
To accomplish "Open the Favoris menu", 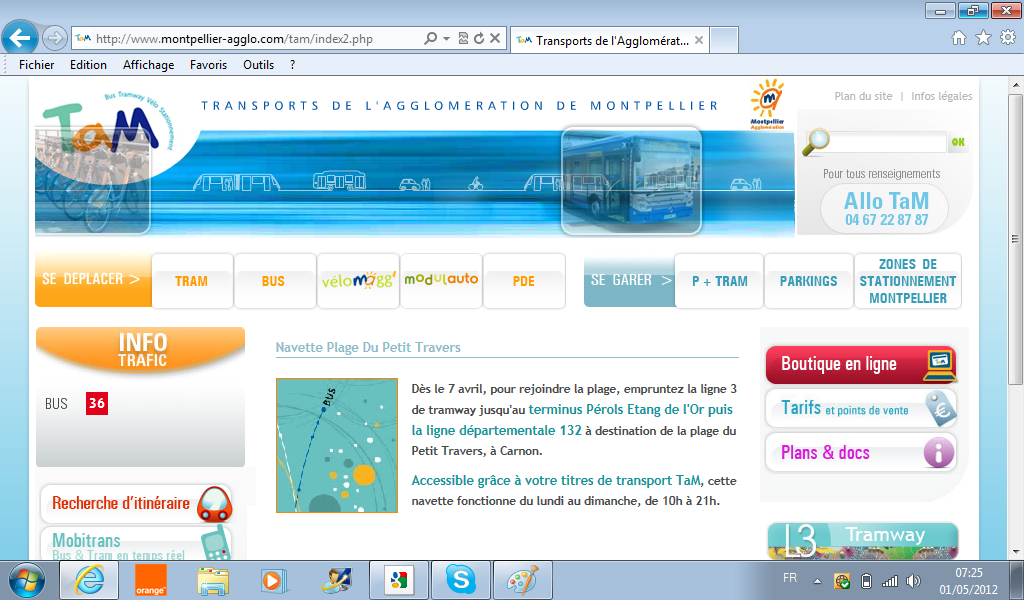I will coord(208,64).
